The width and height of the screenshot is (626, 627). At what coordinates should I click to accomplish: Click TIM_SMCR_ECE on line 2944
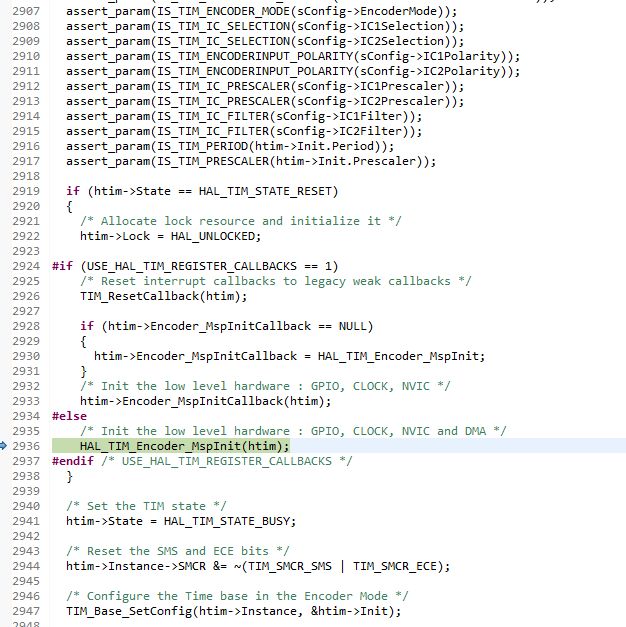coord(394,566)
